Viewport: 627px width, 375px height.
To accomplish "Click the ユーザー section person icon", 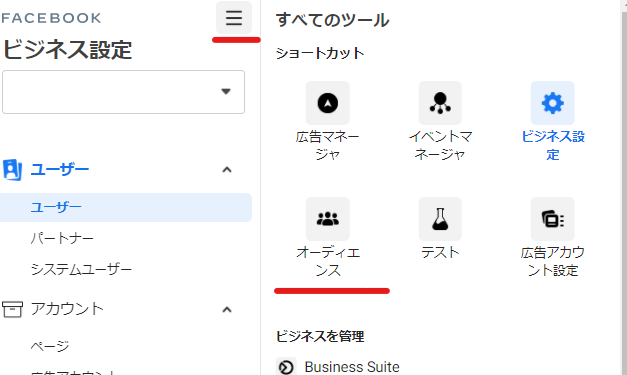I will click(12, 170).
